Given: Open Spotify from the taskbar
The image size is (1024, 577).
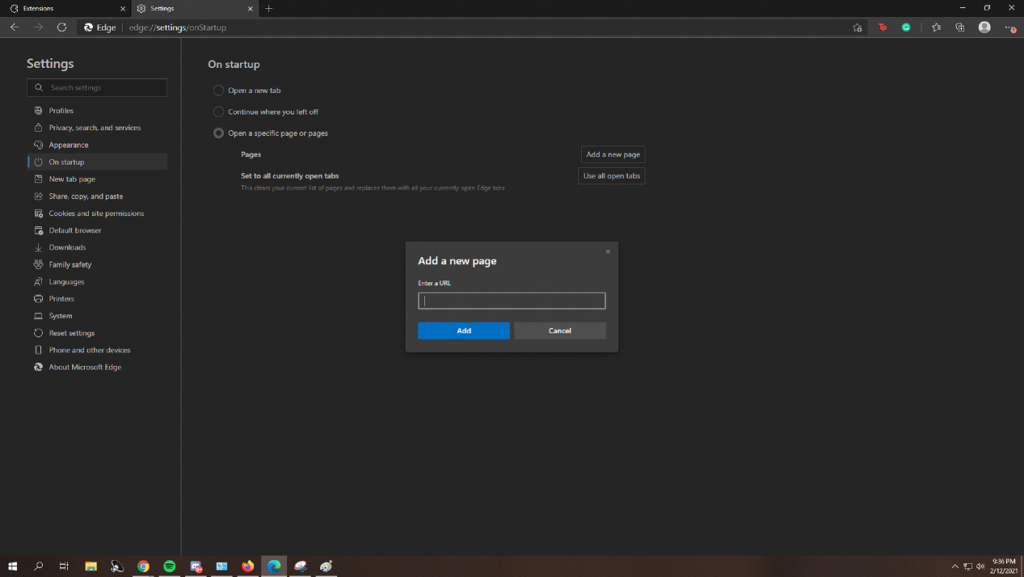Looking at the screenshot, I should tap(169, 566).
